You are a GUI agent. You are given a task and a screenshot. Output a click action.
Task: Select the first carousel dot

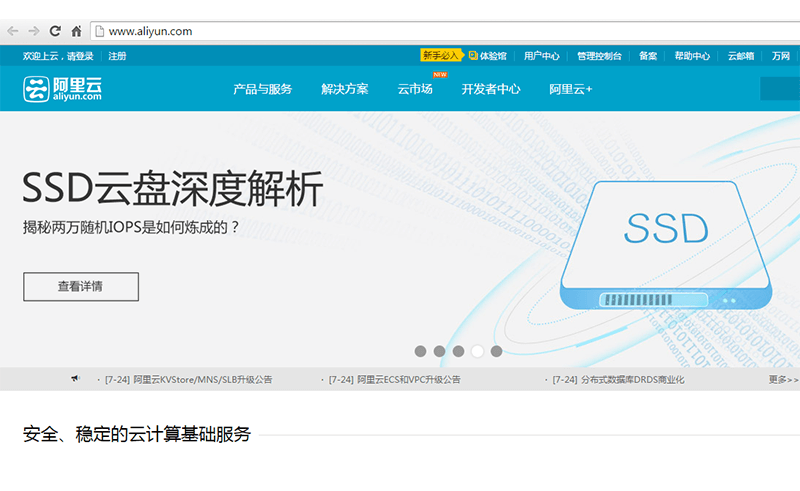click(420, 351)
